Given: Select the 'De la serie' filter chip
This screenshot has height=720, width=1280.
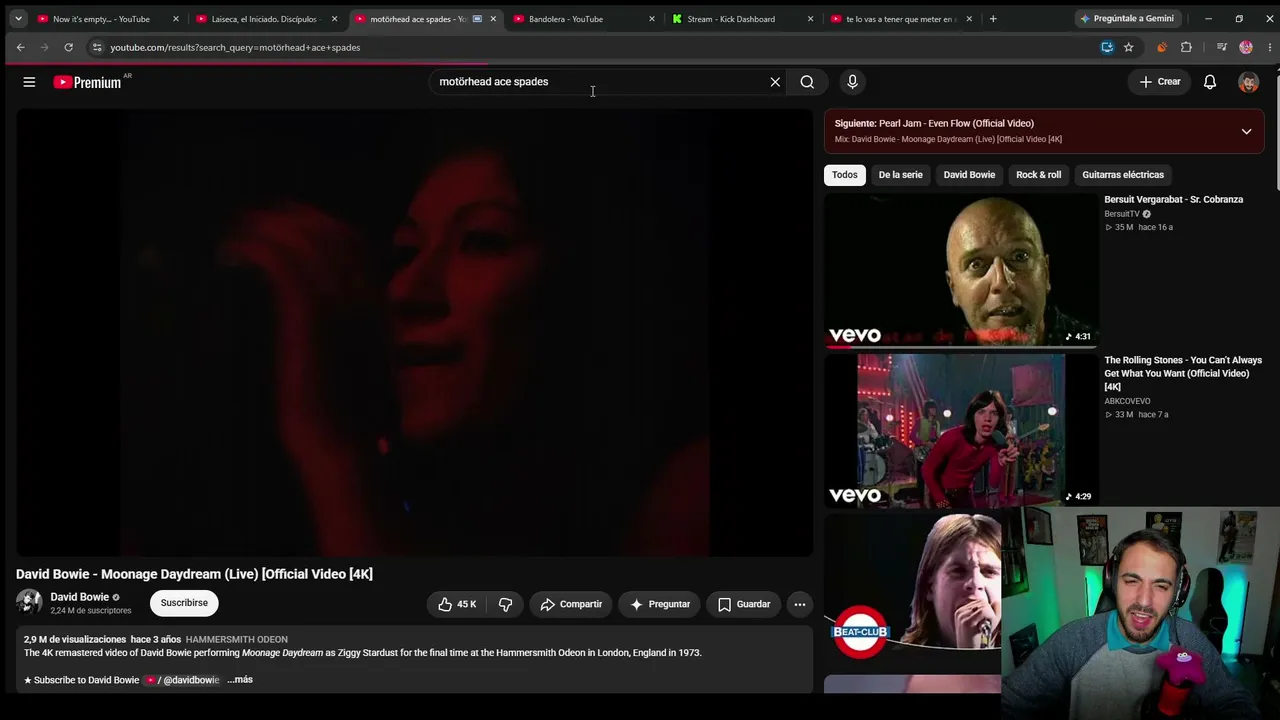Looking at the screenshot, I should (x=901, y=175).
